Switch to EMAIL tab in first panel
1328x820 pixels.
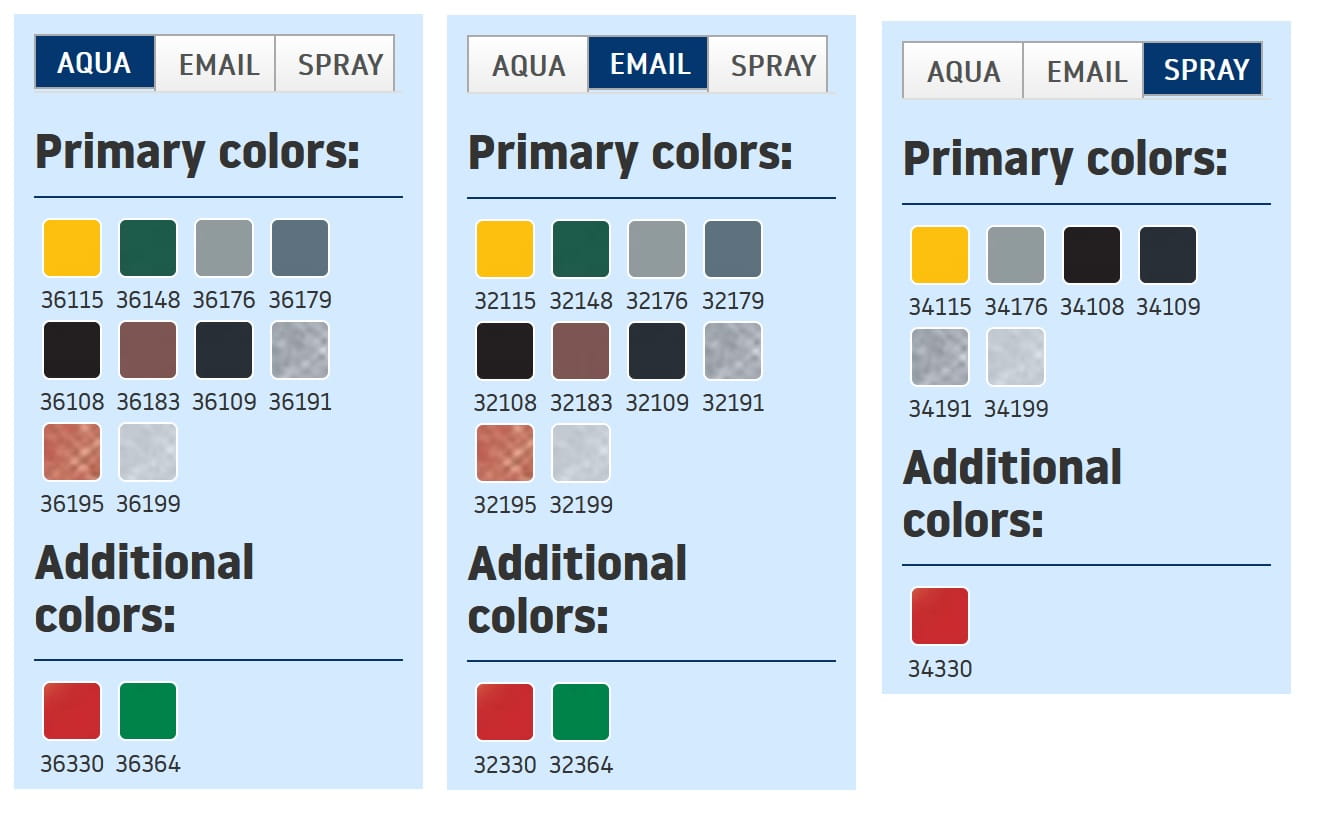point(216,64)
